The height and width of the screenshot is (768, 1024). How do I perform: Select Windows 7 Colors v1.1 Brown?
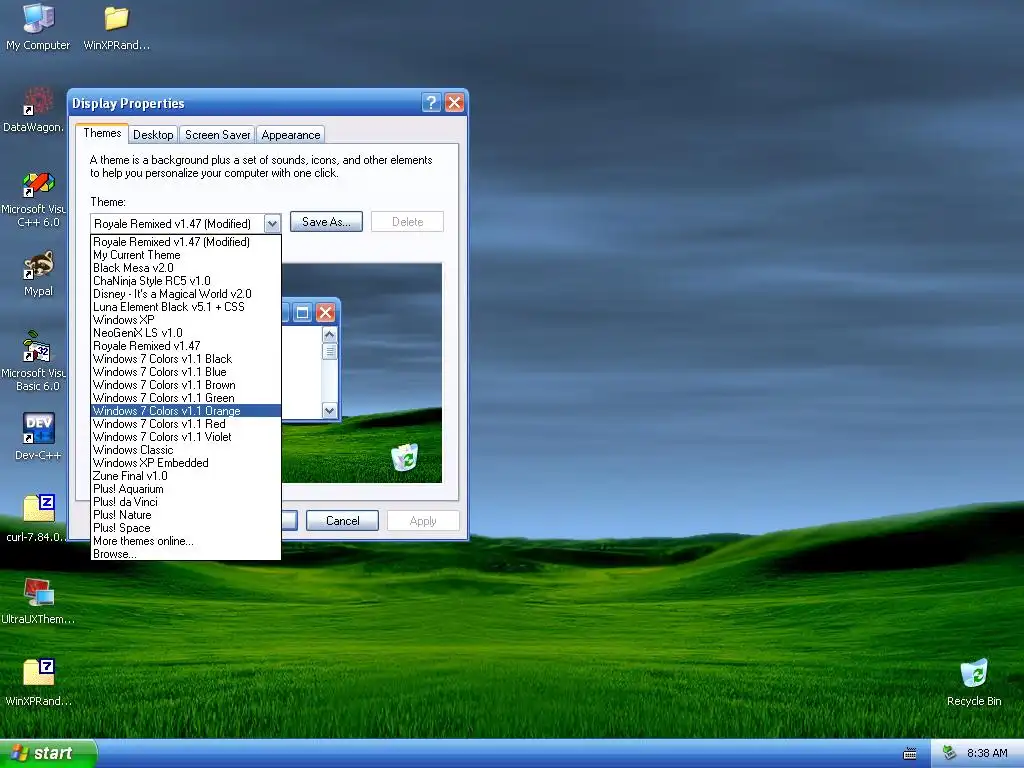click(x=185, y=385)
